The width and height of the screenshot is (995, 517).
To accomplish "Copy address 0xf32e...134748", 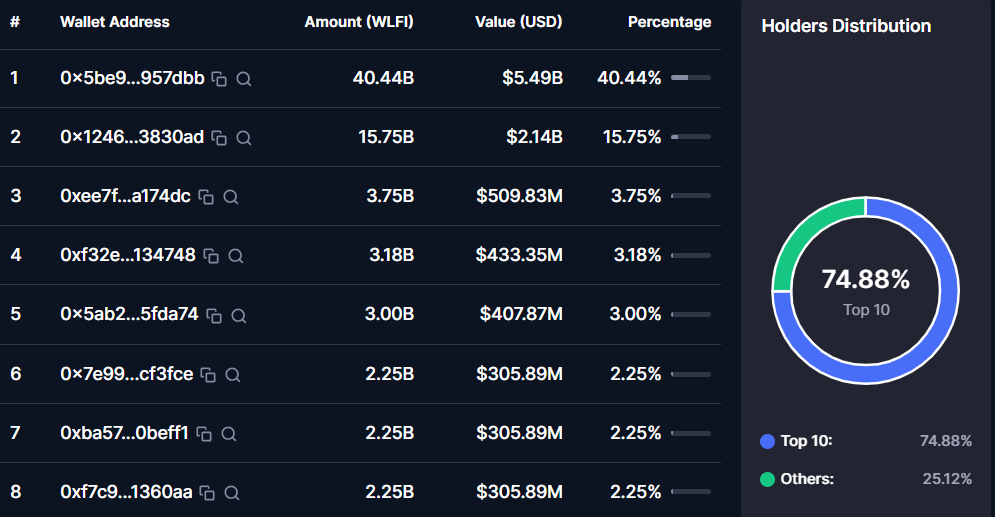I will point(211,256).
